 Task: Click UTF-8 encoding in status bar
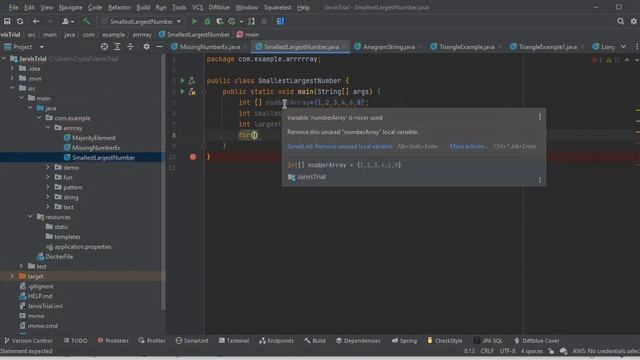507,351
